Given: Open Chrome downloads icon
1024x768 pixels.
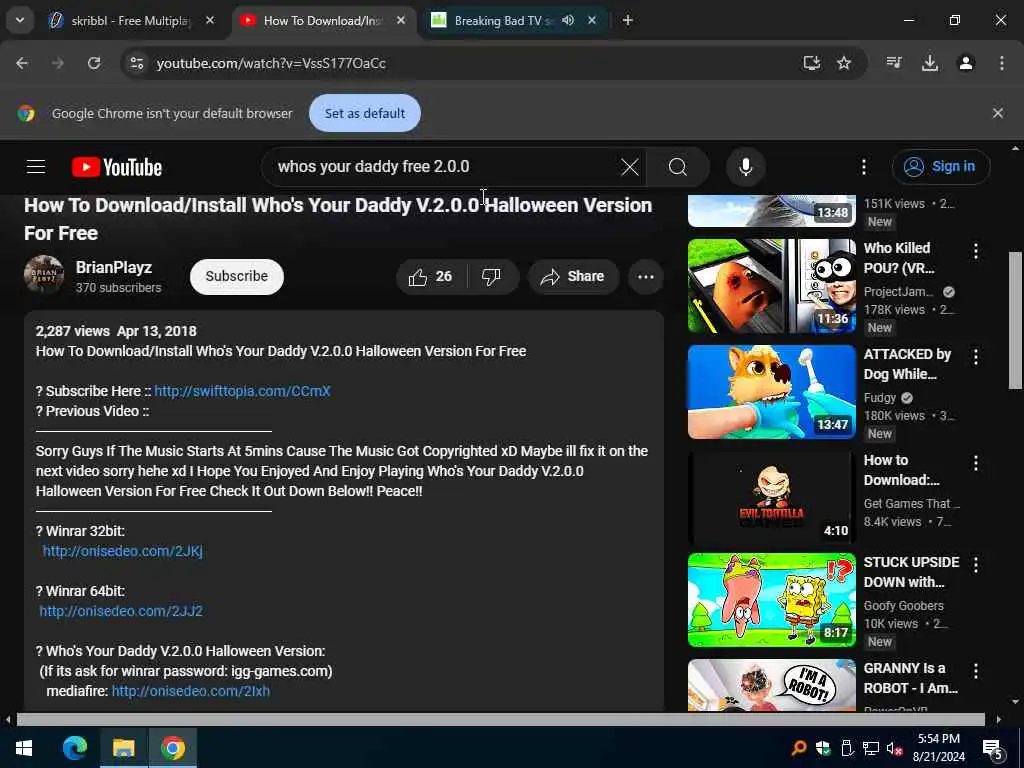Looking at the screenshot, I should tap(930, 63).
